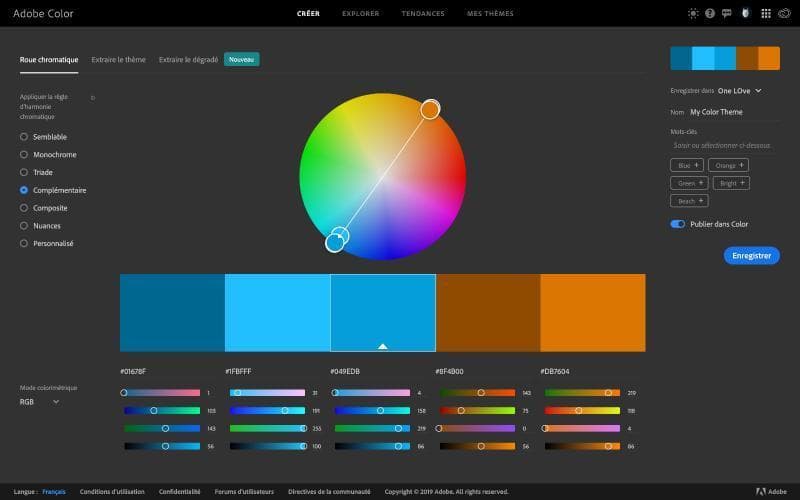This screenshot has width=800, height=500.
Task: Click the #1FBFFF hex value
Action: (238, 371)
